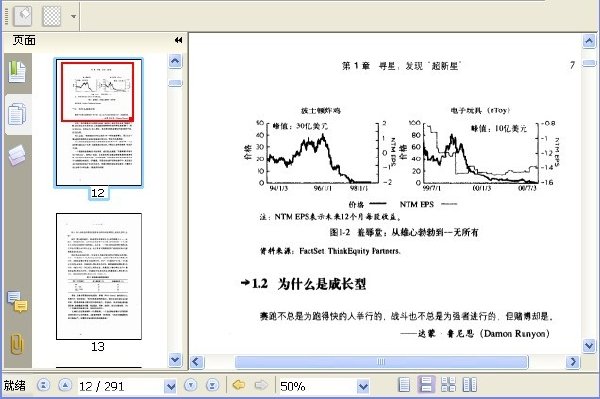This screenshot has width=600, height=399.
Task: Click the document vertical scrollbar thumb
Action: coord(589,63)
